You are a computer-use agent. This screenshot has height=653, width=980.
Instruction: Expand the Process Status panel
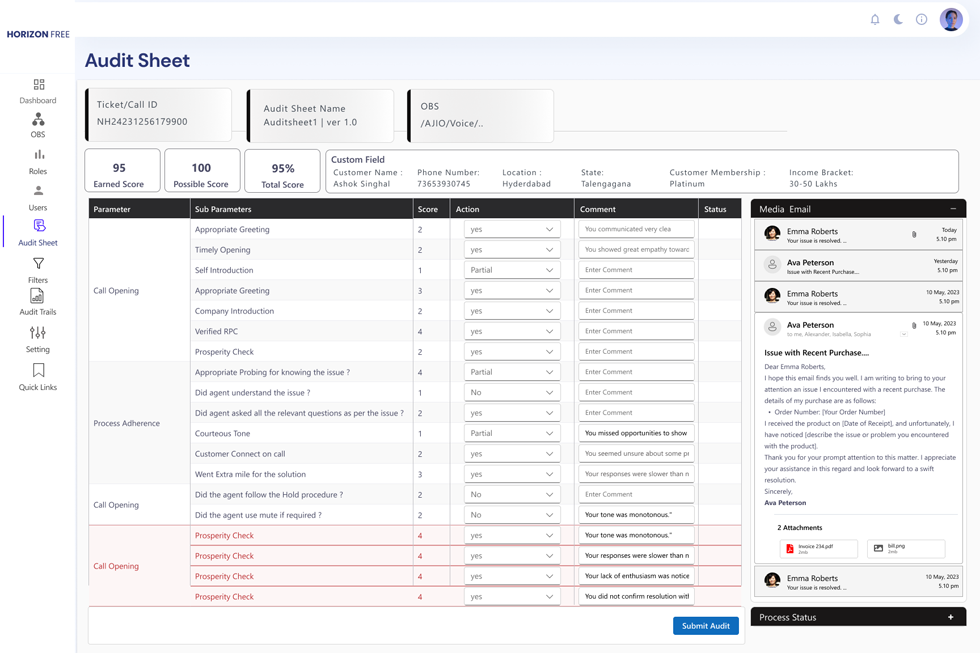pyautogui.click(x=950, y=618)
